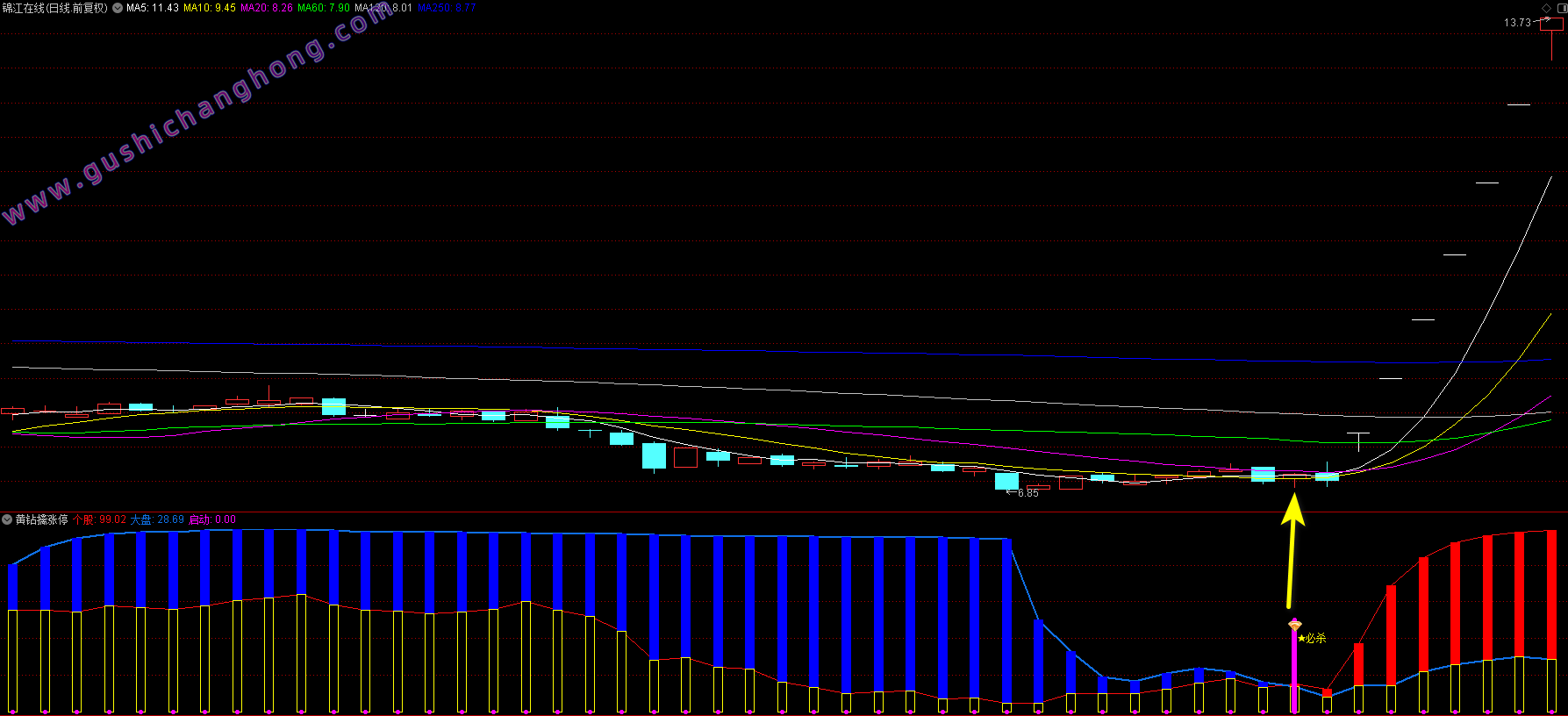Click the 6.85 low price label
This screenshot has height=716, width=1568.
(x=1028, y=493)
